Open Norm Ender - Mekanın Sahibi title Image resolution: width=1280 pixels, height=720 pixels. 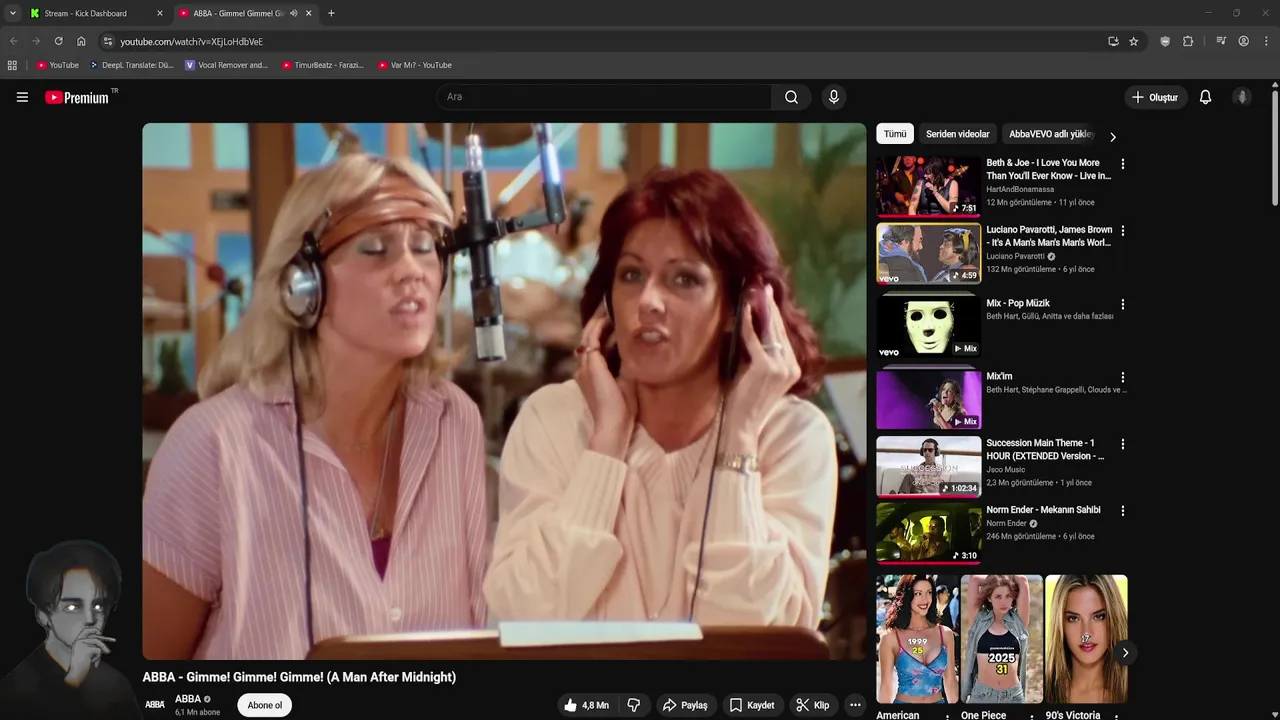[x=1043, y=510]
